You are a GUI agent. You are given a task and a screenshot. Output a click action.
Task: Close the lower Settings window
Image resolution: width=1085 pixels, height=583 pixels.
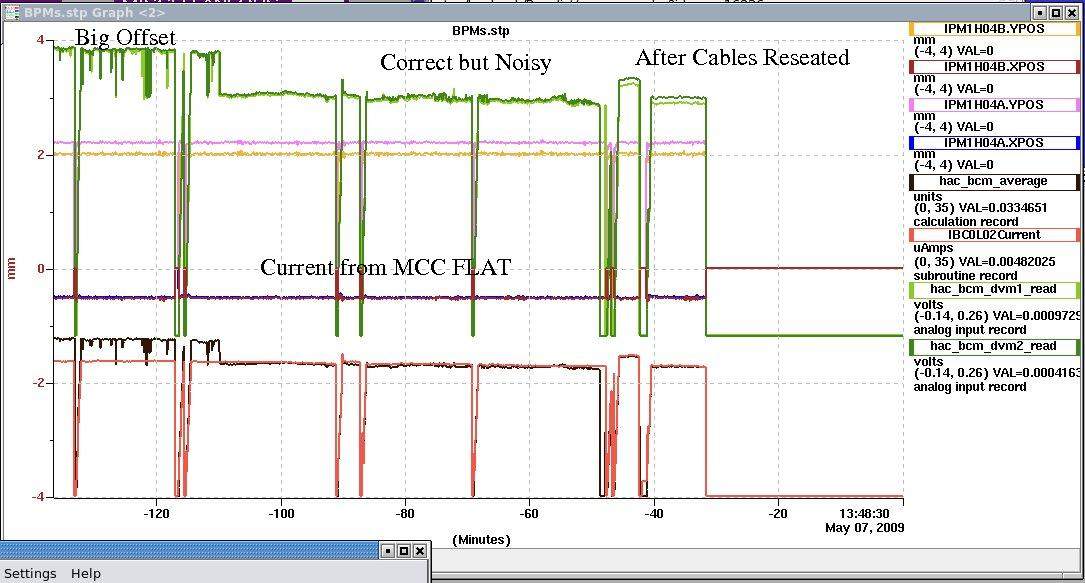click(420, 550)
